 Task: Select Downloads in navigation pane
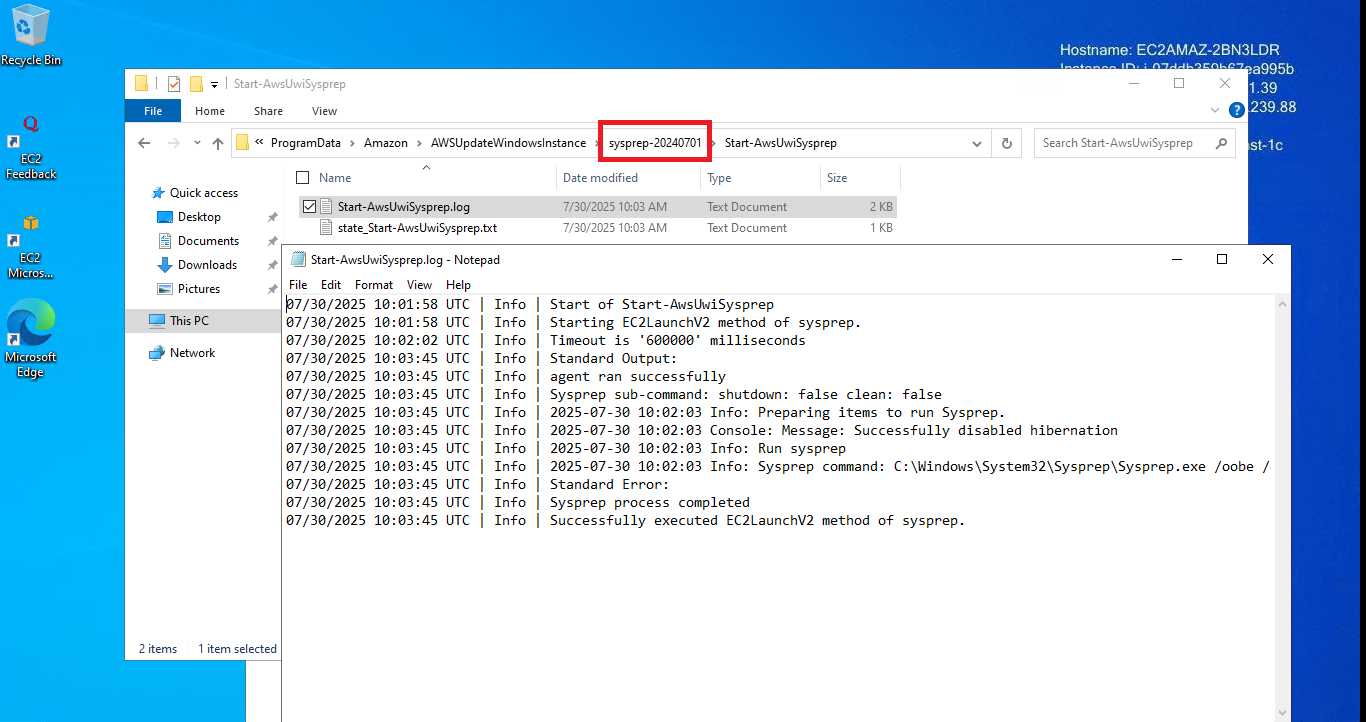click(x=207, y=265)
